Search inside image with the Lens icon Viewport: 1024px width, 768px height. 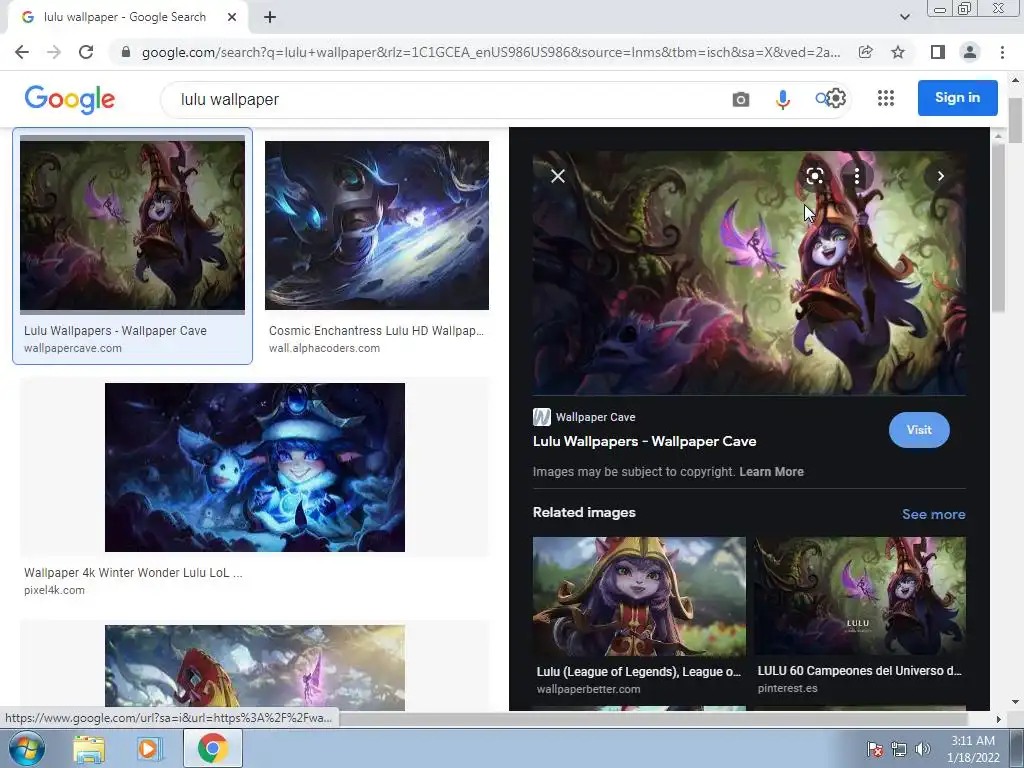pyautogui.click(x=814, y=176)
